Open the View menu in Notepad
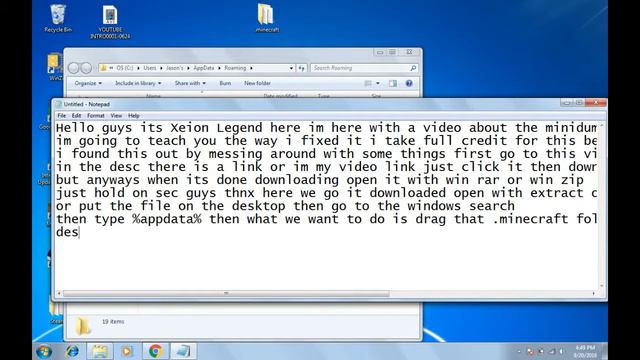 (x=116, y=116)
